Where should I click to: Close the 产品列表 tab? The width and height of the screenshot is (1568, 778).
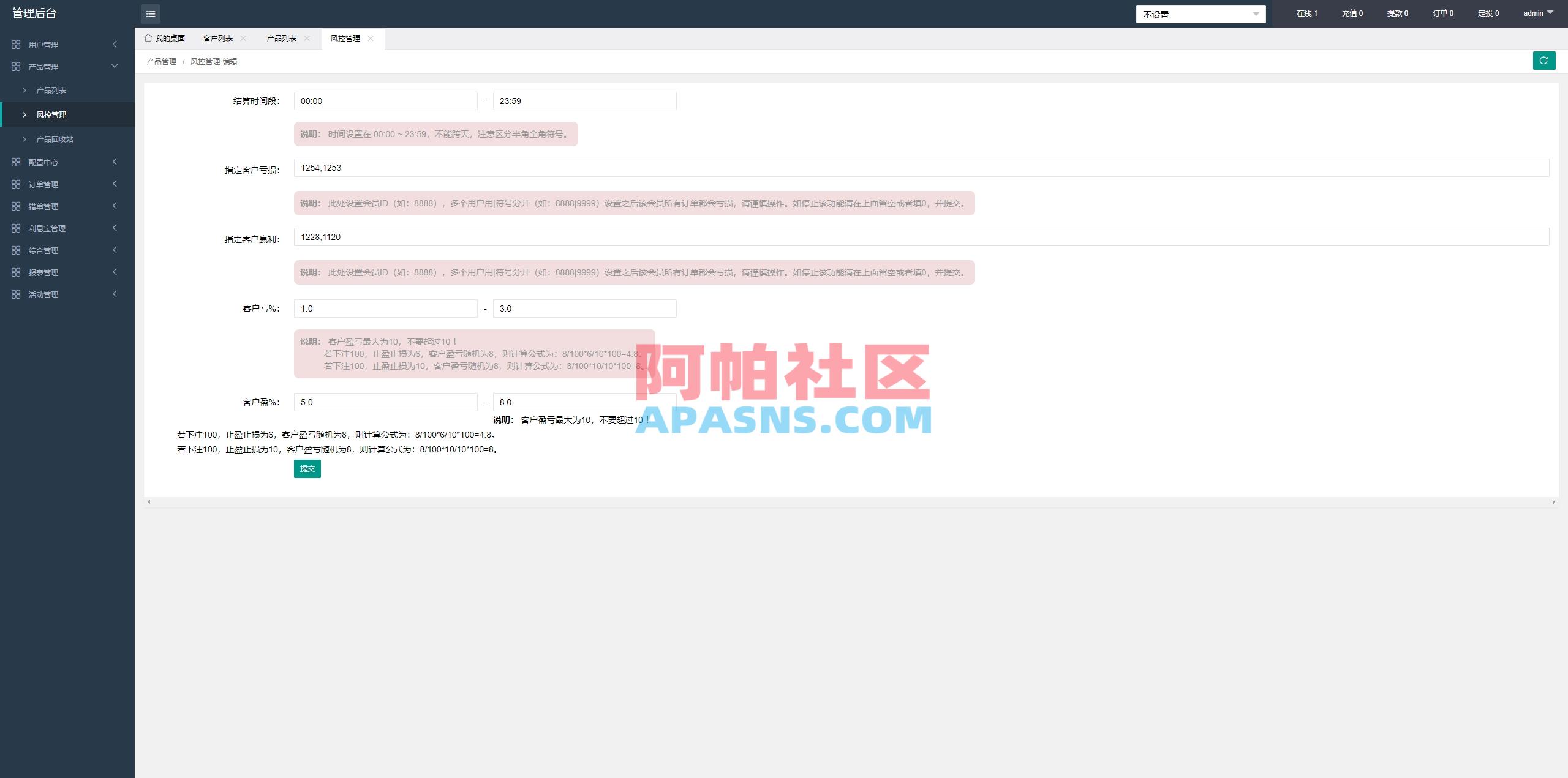[x=307, y=38]
